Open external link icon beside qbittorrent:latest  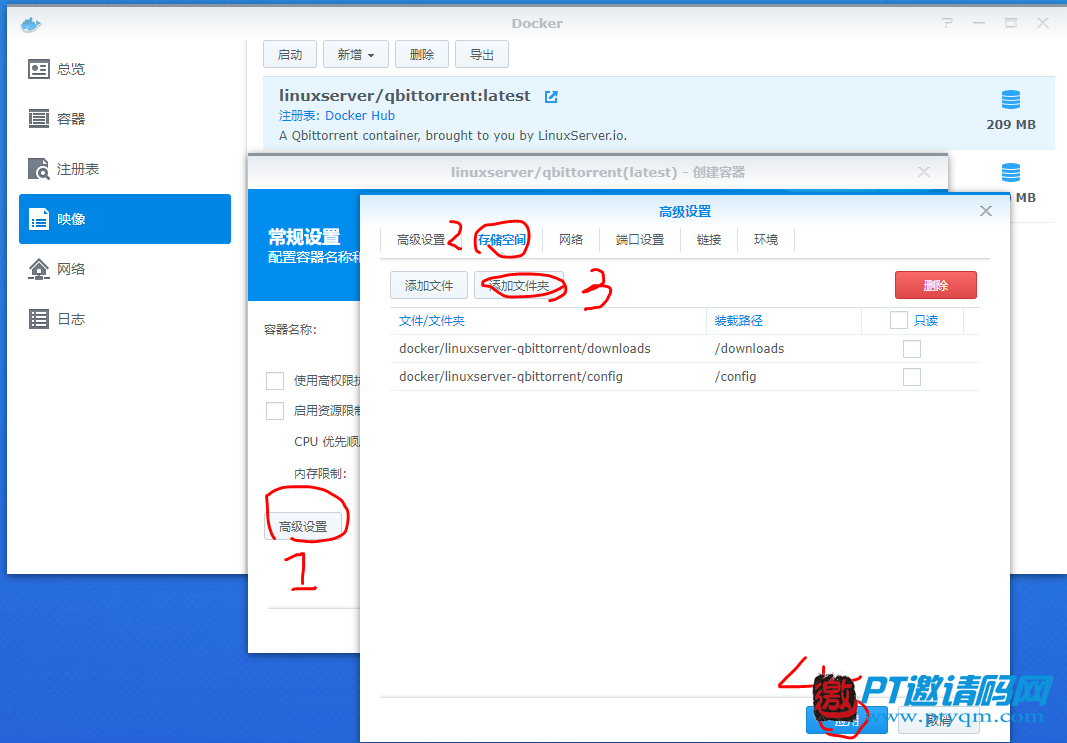point(551,97)
